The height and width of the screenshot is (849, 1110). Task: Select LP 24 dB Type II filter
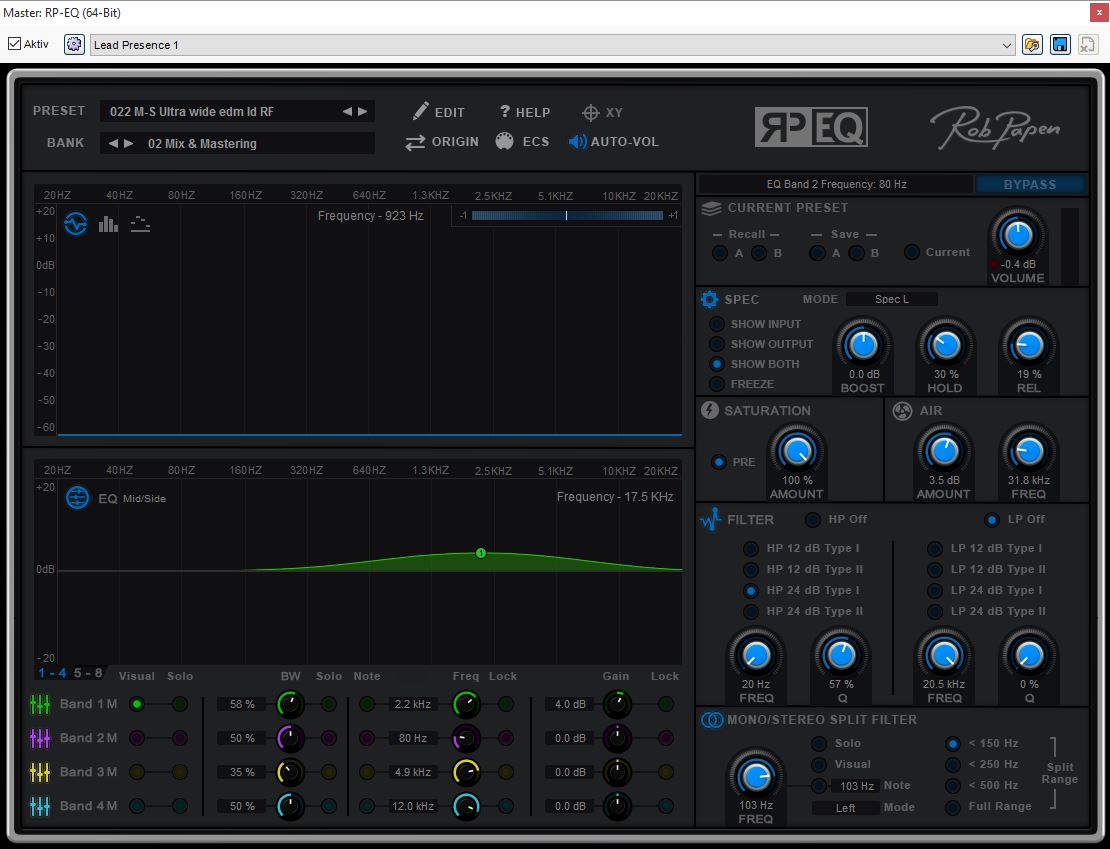click(x=934, y=611)
